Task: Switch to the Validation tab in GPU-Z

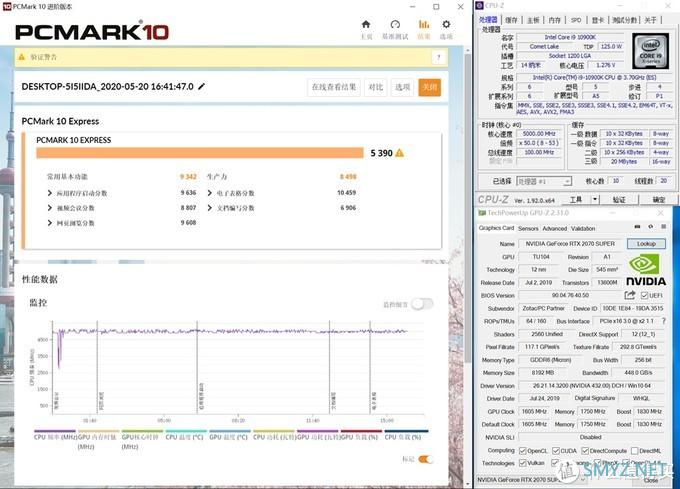Action: click(583, 228)
